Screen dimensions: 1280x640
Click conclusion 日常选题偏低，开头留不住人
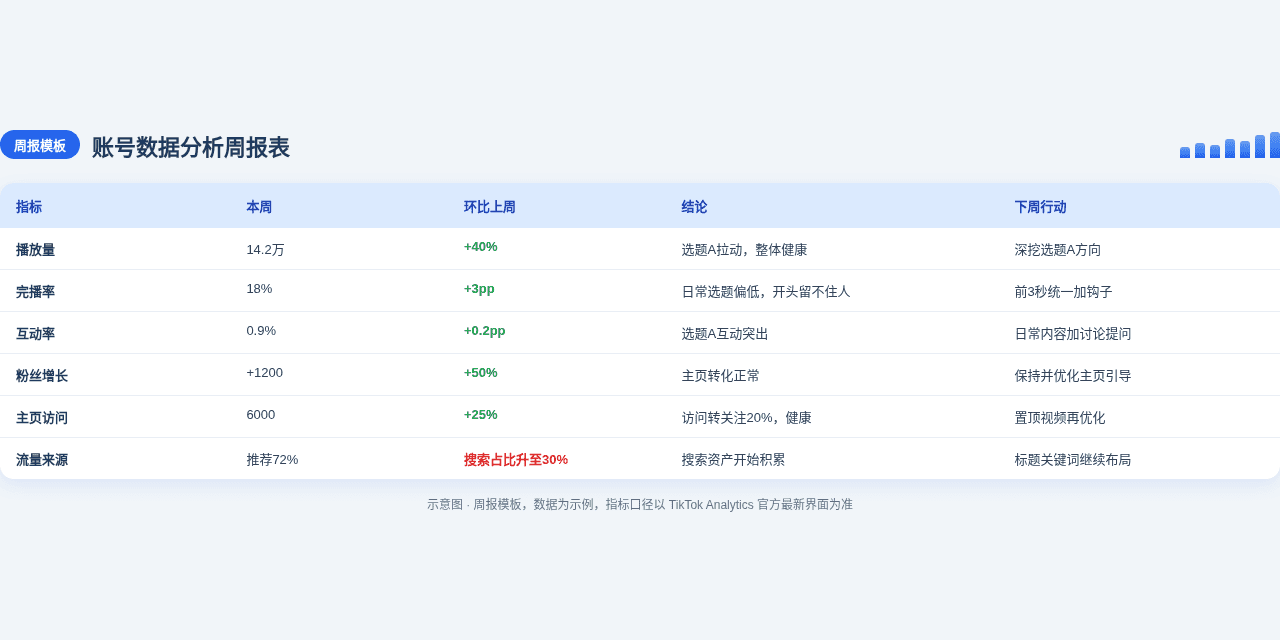[x=766, y=292]
